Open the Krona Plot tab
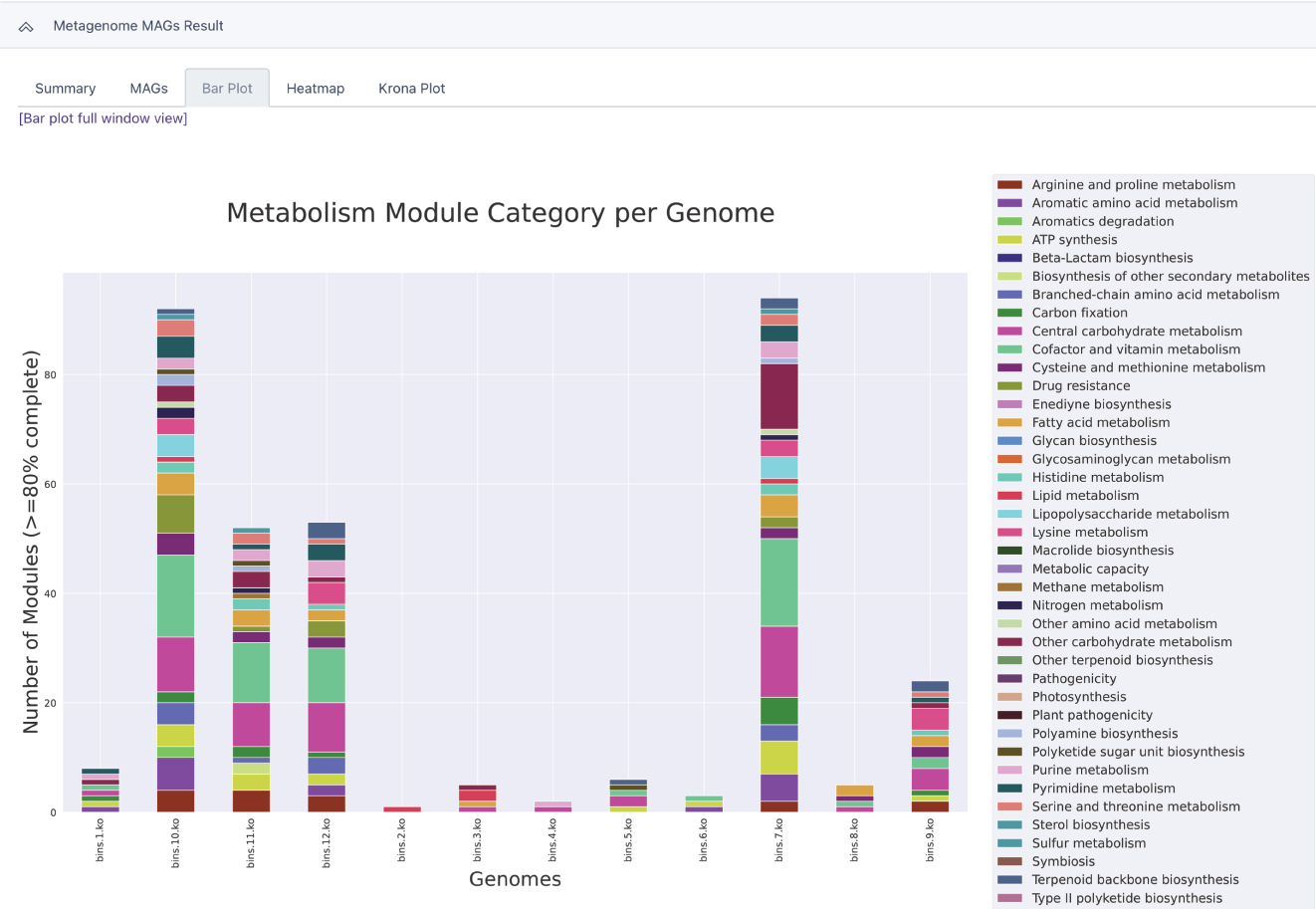1316x909 pixels. click(x=411, y=89)
